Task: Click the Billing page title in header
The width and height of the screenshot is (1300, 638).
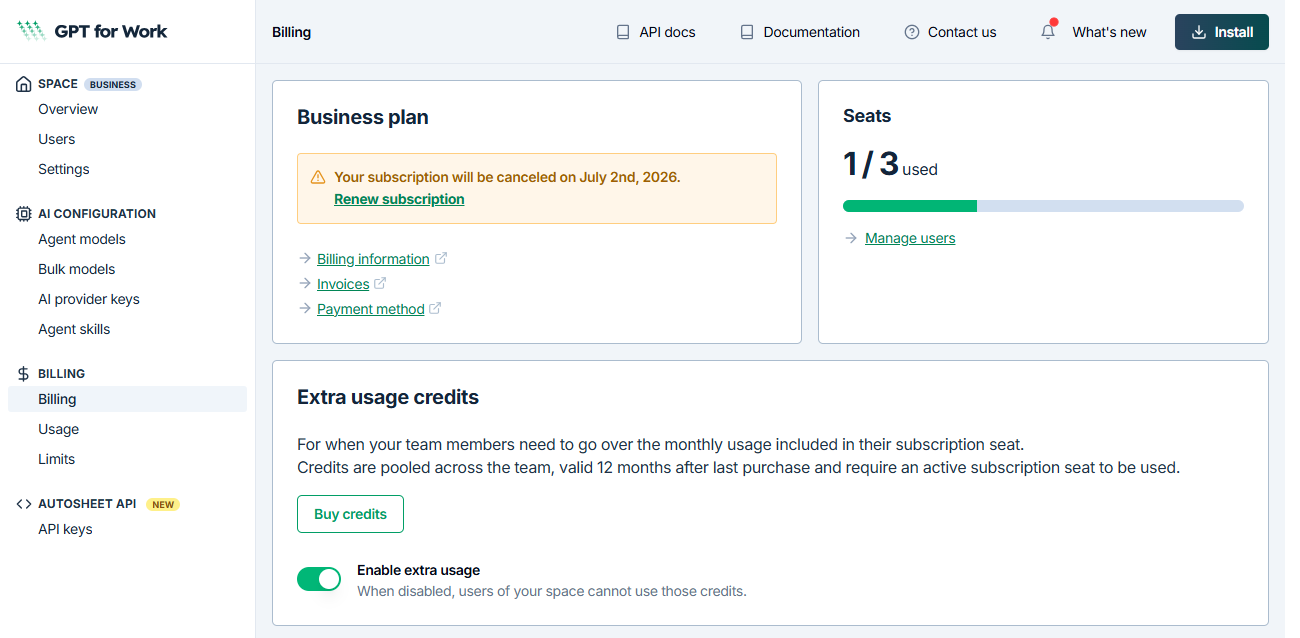Action: (291, 32)
